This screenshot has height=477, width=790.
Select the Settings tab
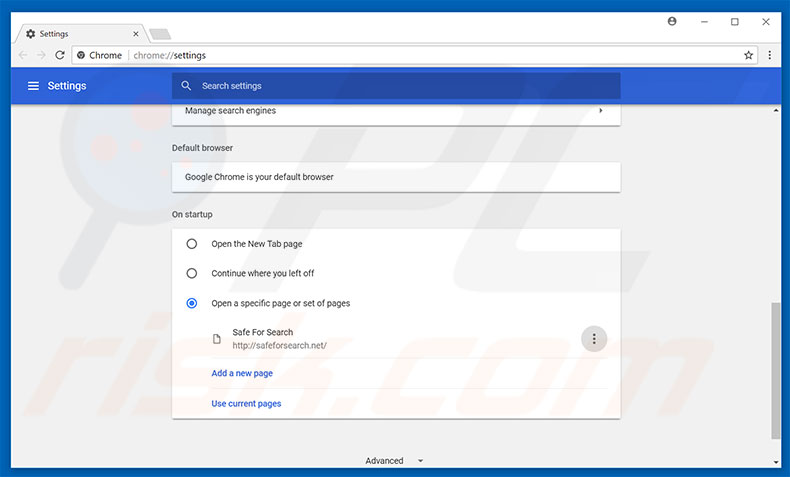[81, 34]
